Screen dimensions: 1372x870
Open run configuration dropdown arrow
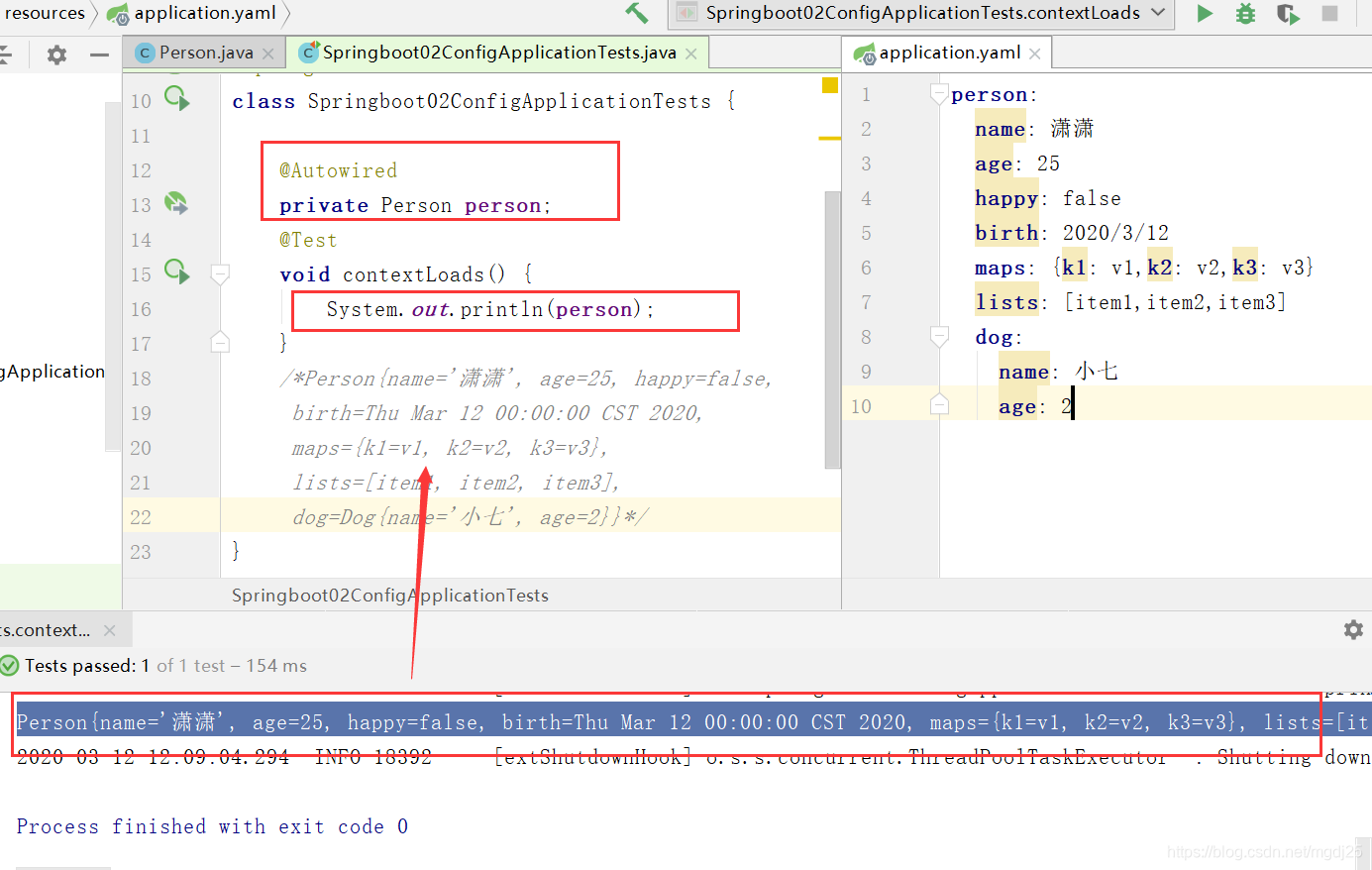click(x=1158, y=13)
